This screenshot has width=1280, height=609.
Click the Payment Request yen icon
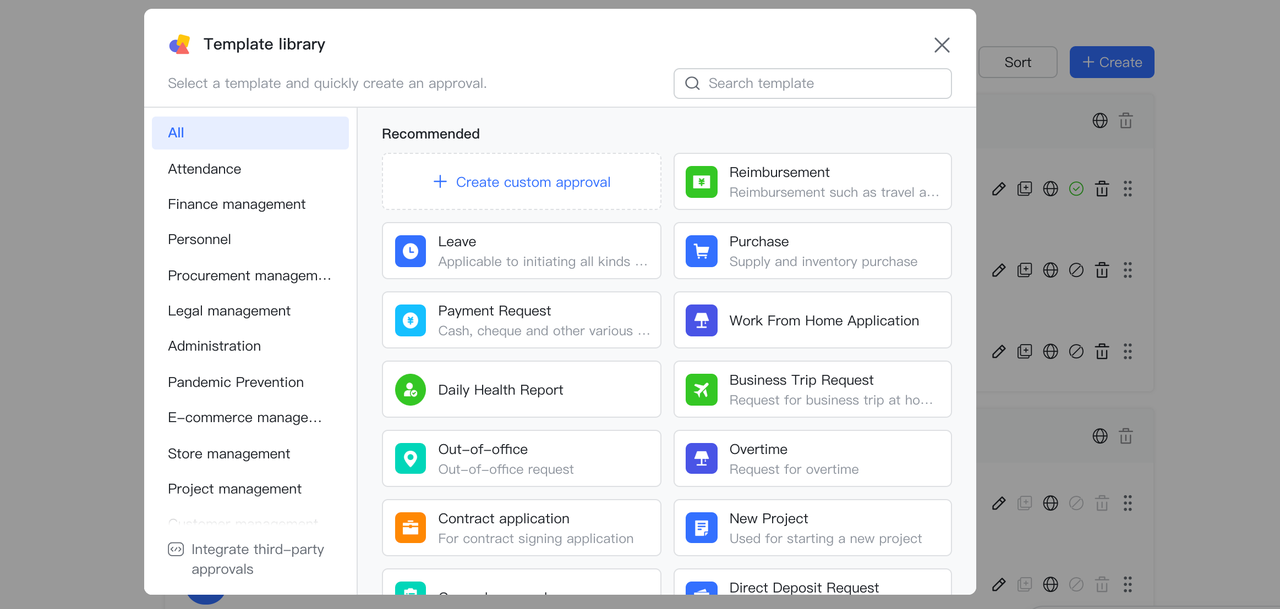(410, 320)
